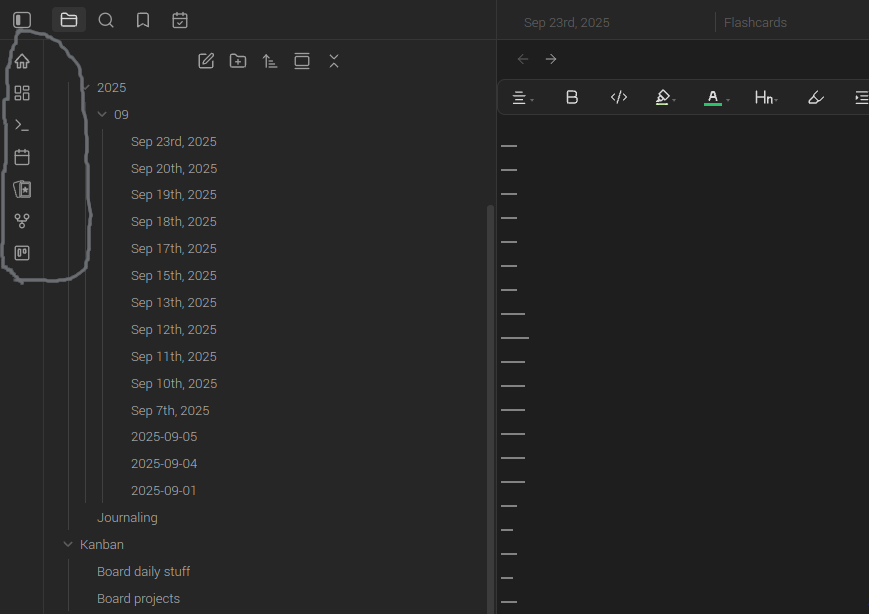Open the flashcards review icon in the ribbon
Screen dimensions: 869x614
tap(22, 189)
